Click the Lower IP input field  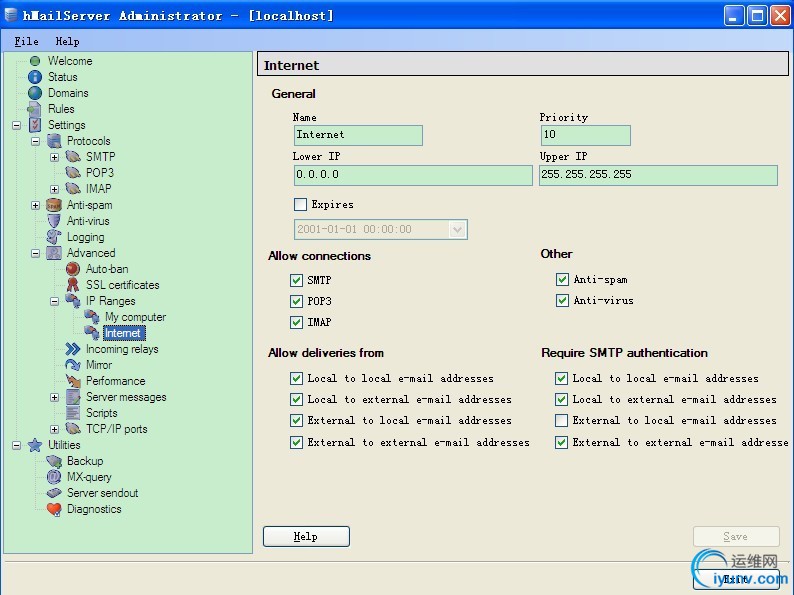(x=413, y=175)
